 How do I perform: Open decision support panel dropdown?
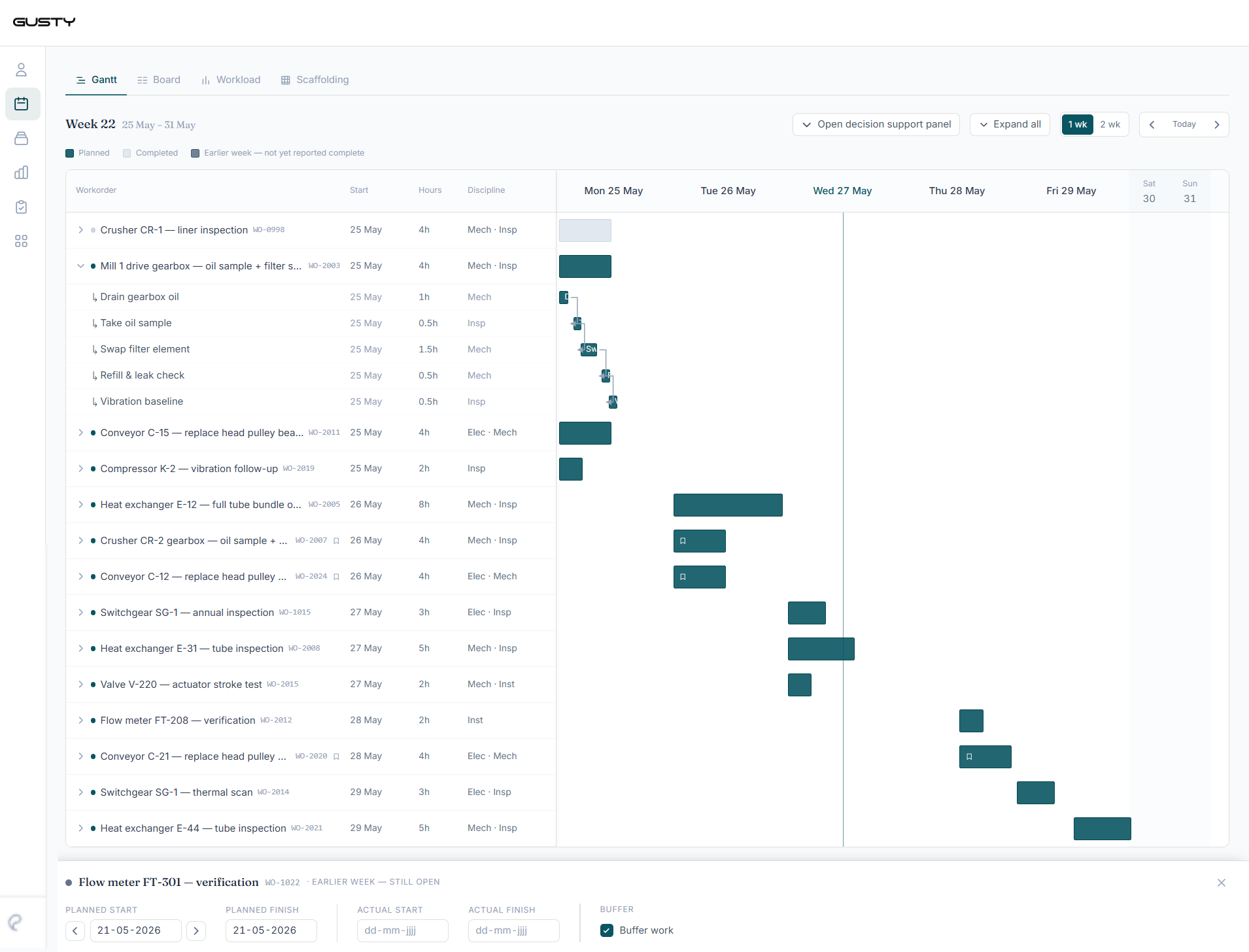(876, 124)
